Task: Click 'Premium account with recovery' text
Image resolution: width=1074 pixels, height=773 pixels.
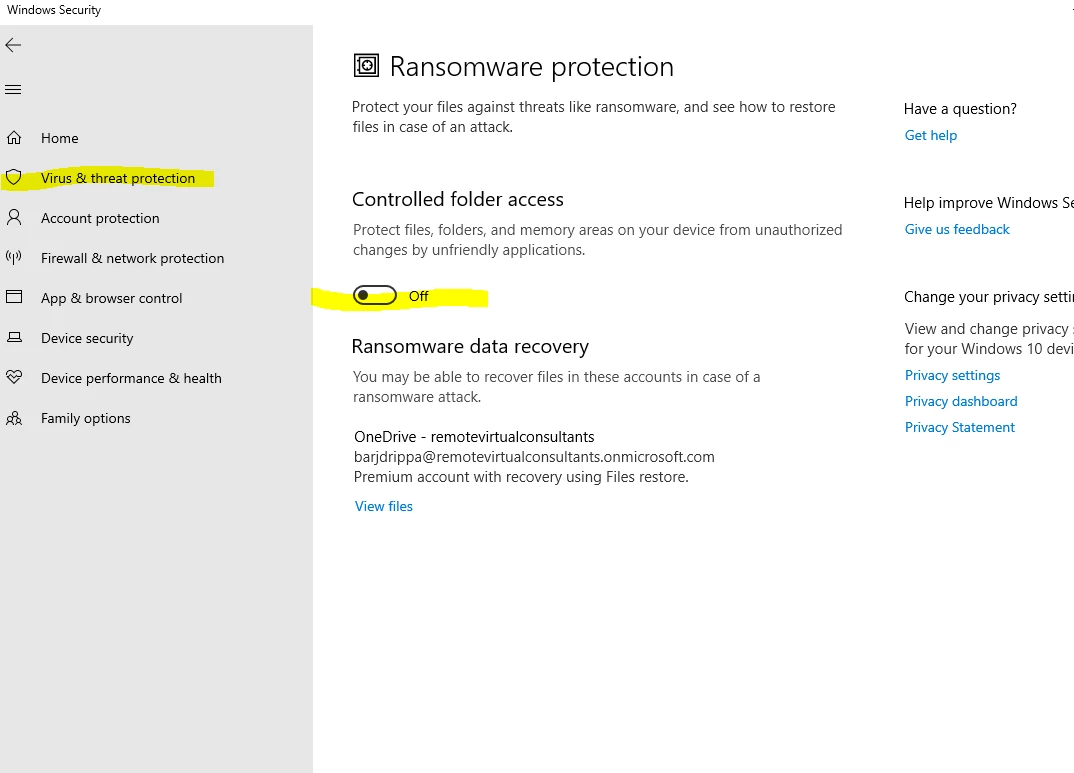Action: click(521, 477)
